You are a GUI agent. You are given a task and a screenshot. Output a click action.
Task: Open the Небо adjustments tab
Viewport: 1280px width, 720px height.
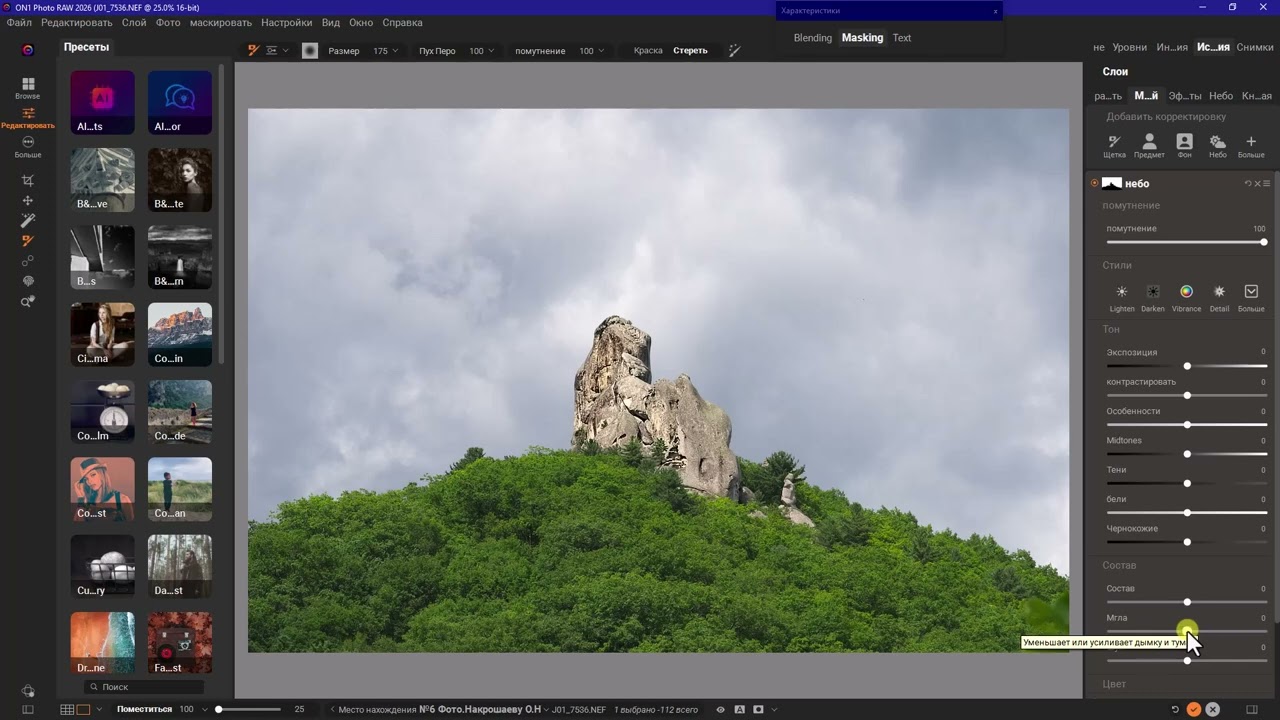tap(1220, 96)
